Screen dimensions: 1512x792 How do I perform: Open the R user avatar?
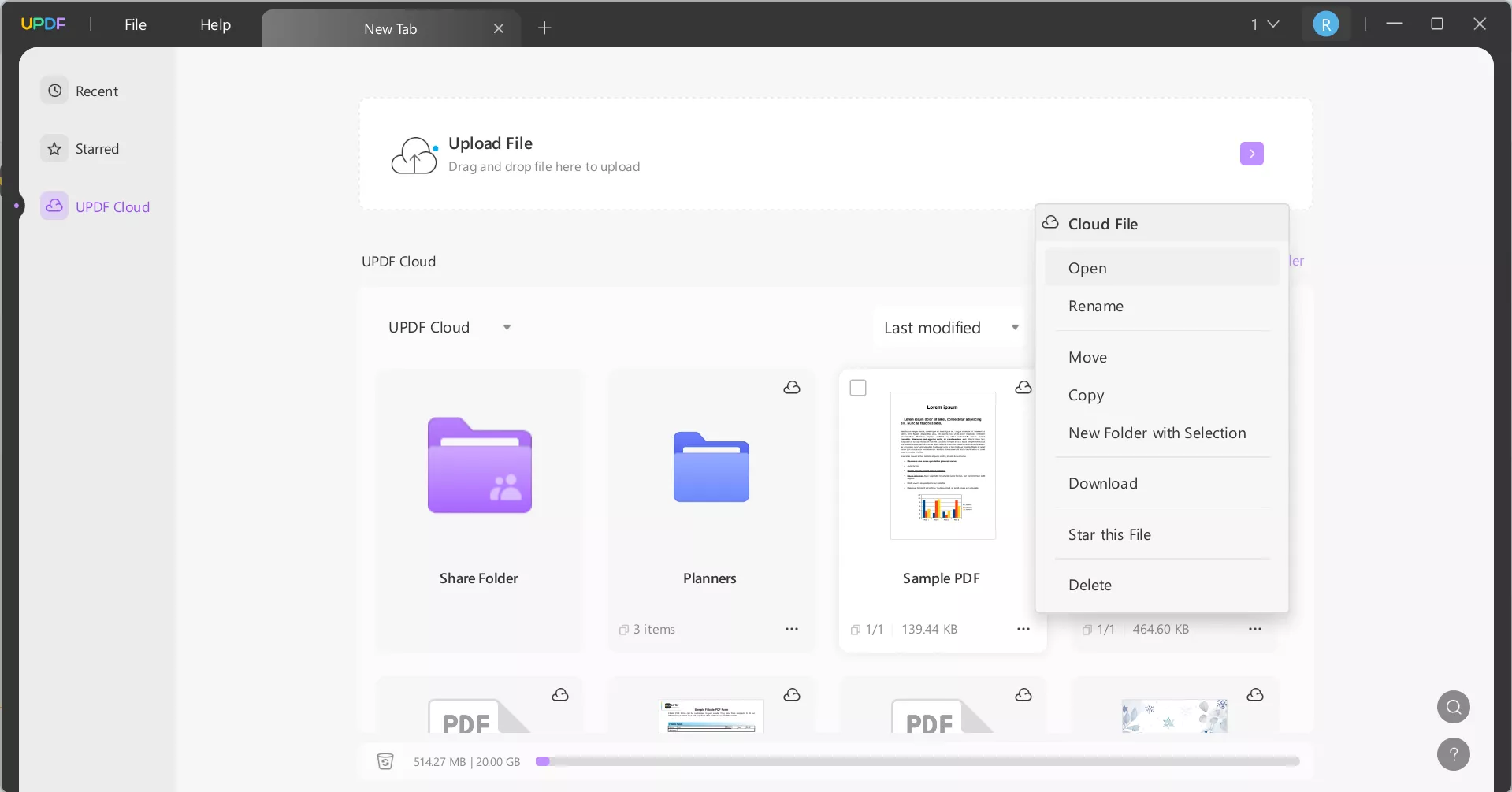tap(1326, 24)
